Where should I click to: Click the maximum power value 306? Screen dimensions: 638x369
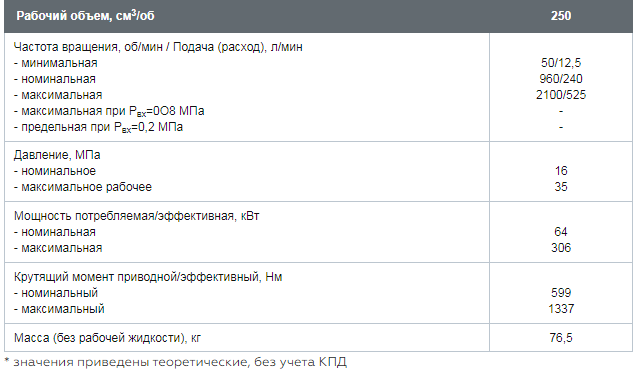[561, 248]
